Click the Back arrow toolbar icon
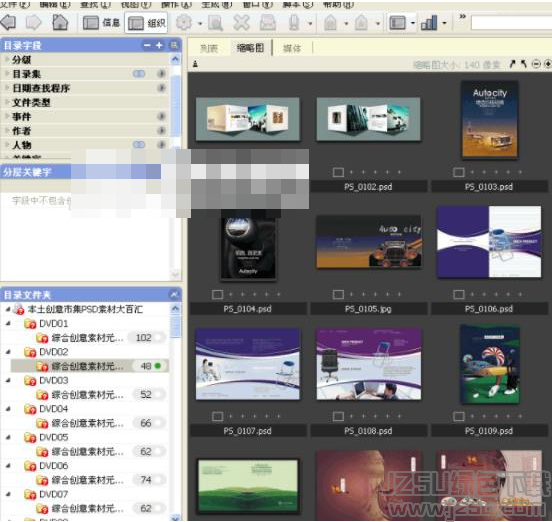This screenshot has height=522, width=552. (x=8, y=23)
